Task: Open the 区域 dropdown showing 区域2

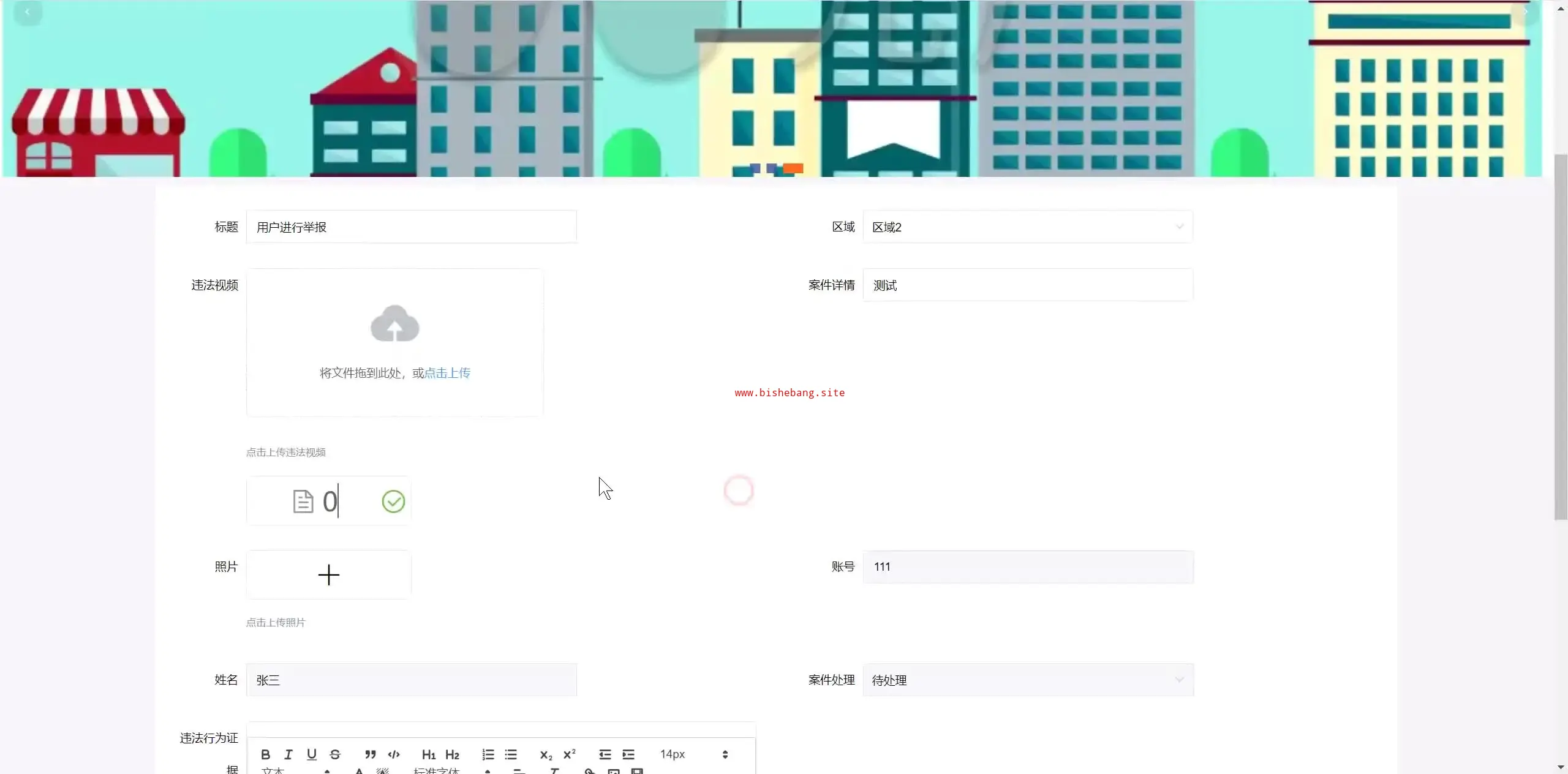Action: (1027, 227)
